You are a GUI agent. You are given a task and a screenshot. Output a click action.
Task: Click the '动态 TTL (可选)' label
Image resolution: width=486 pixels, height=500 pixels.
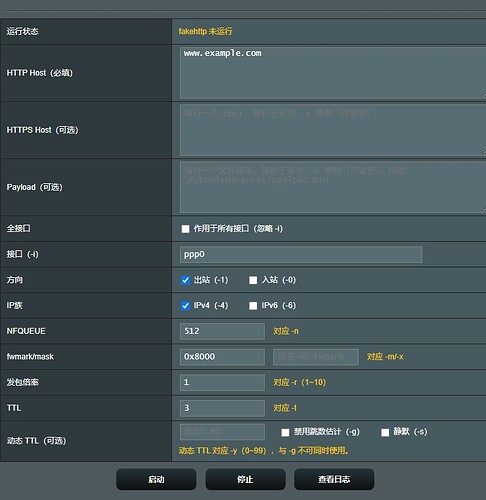(x=36, y=441)
